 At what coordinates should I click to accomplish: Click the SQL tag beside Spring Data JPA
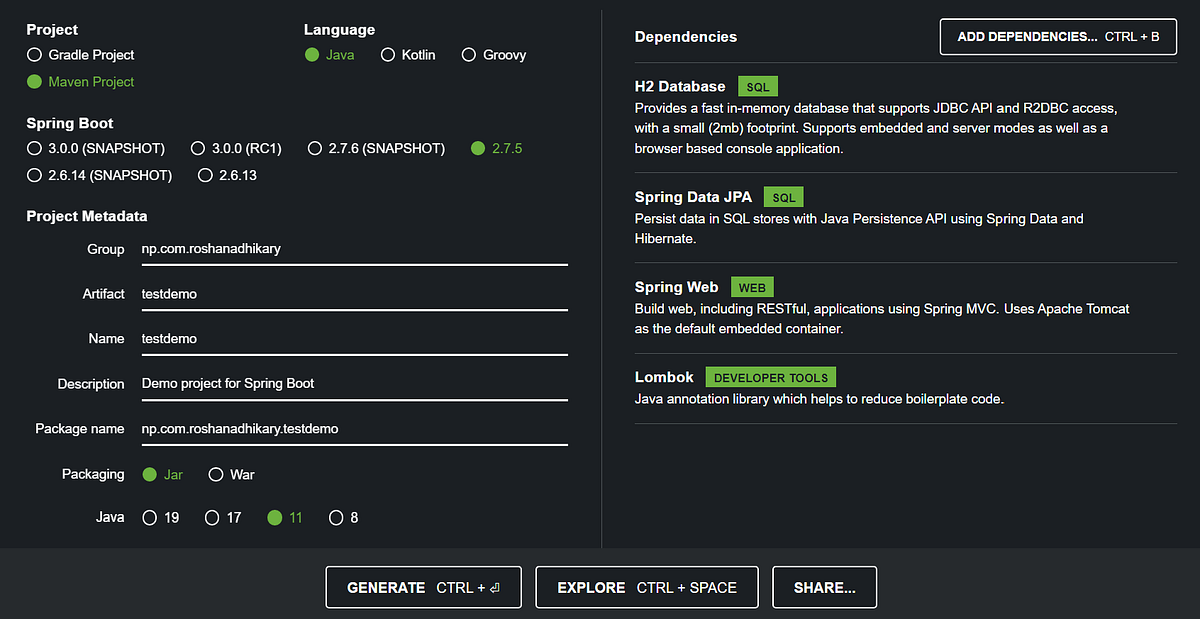click(784, 198)
